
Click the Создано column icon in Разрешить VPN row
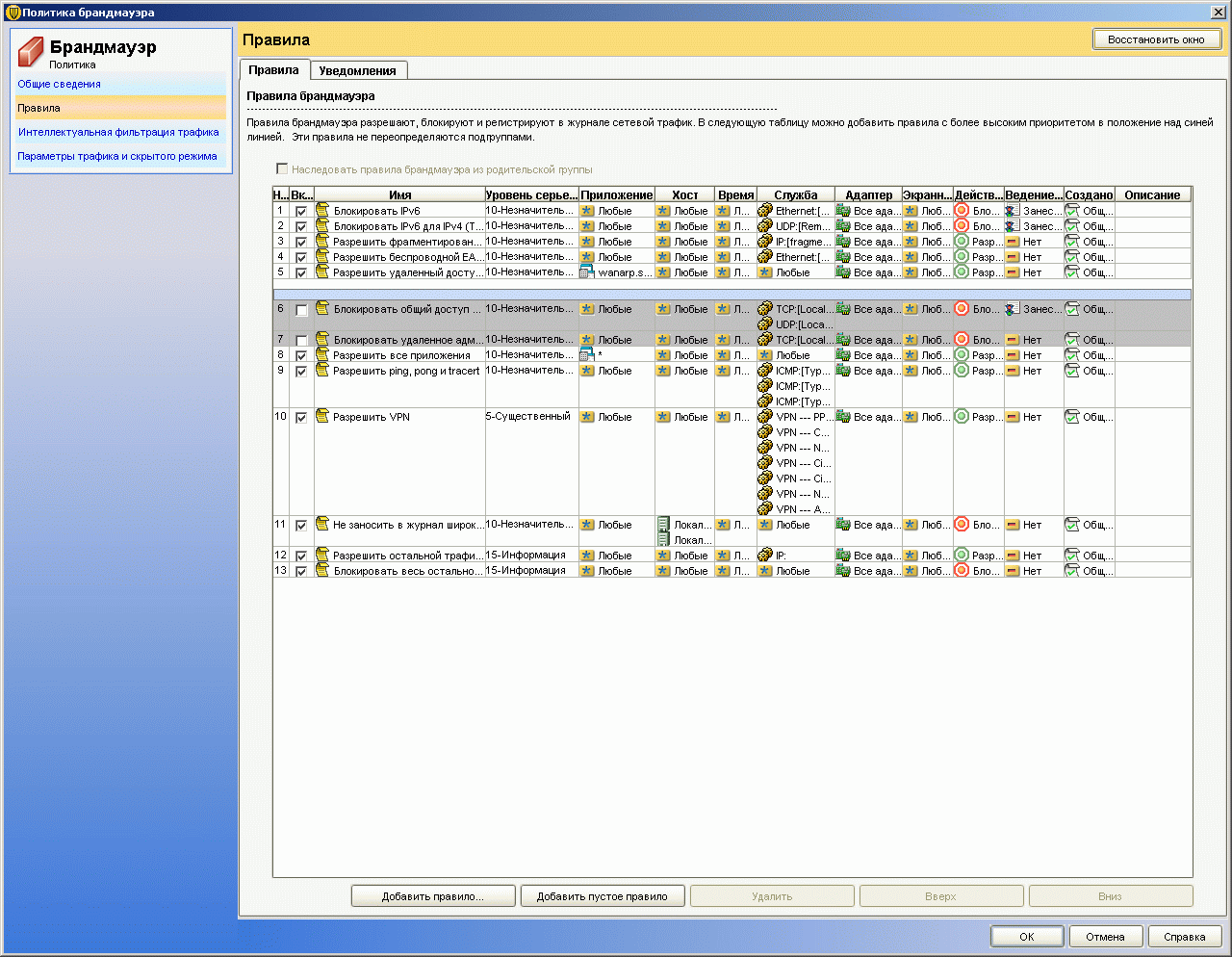tap(1072, 416)
